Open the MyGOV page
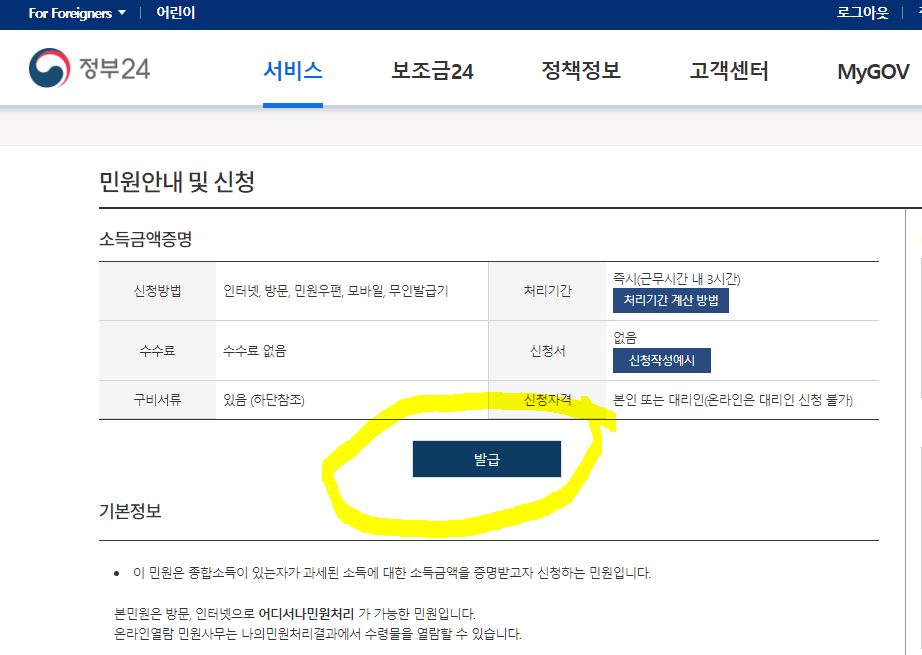This screenshot has height=655, width=922. pyautogui.click(x=872, y=72)
